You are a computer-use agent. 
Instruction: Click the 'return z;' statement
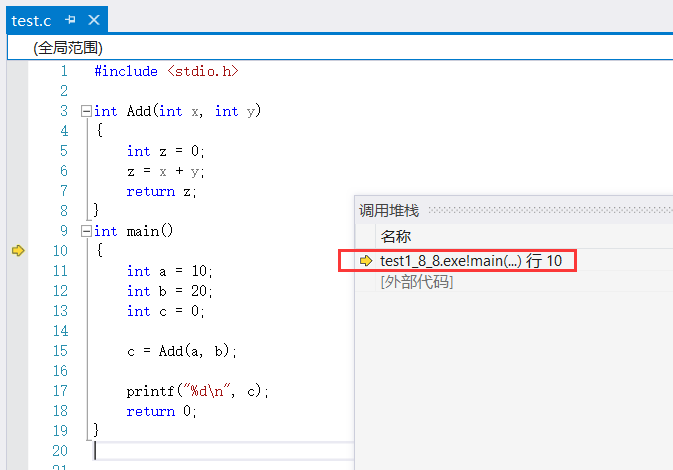point(161,191)
